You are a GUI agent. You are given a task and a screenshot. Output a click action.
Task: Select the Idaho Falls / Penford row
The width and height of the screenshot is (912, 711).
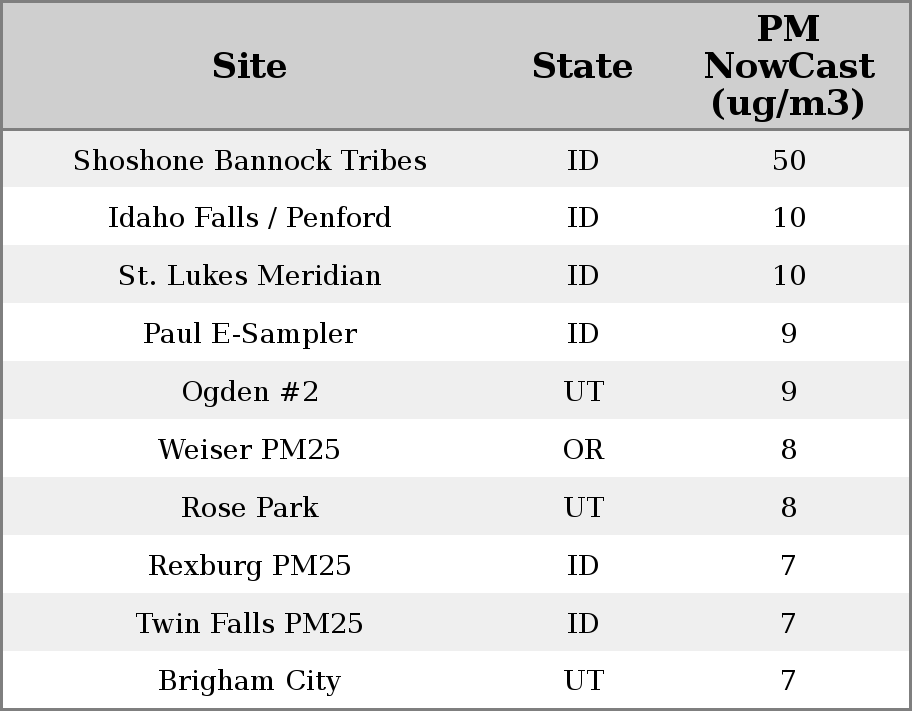pyautogui.click(x=250, y=218)
